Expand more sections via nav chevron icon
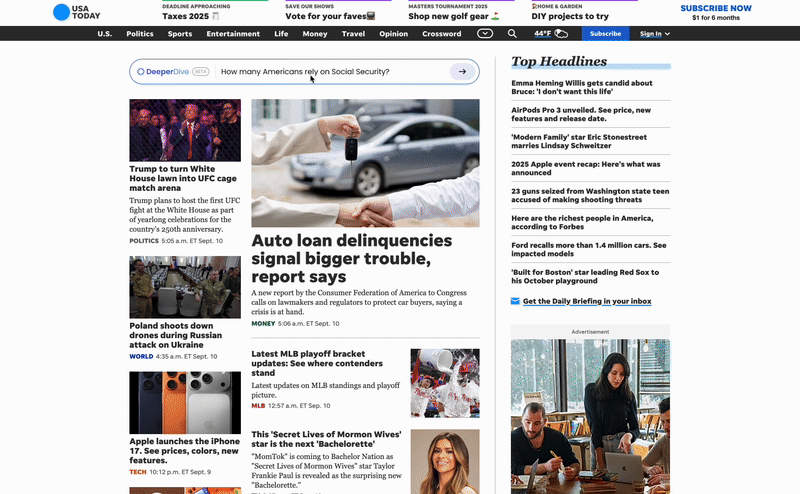The image size is (800, 494). (485, 34)
